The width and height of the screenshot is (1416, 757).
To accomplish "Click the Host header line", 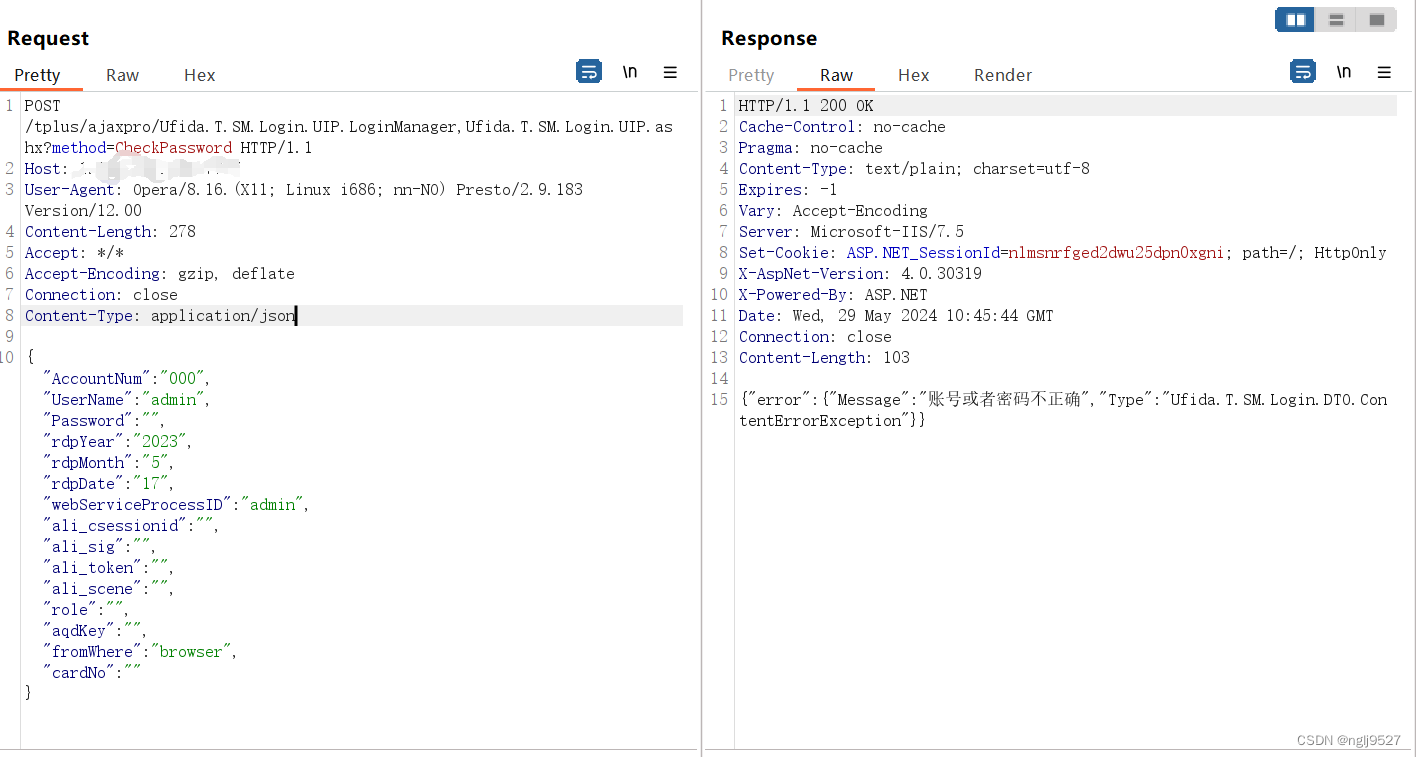I will (x=132, y=169).
